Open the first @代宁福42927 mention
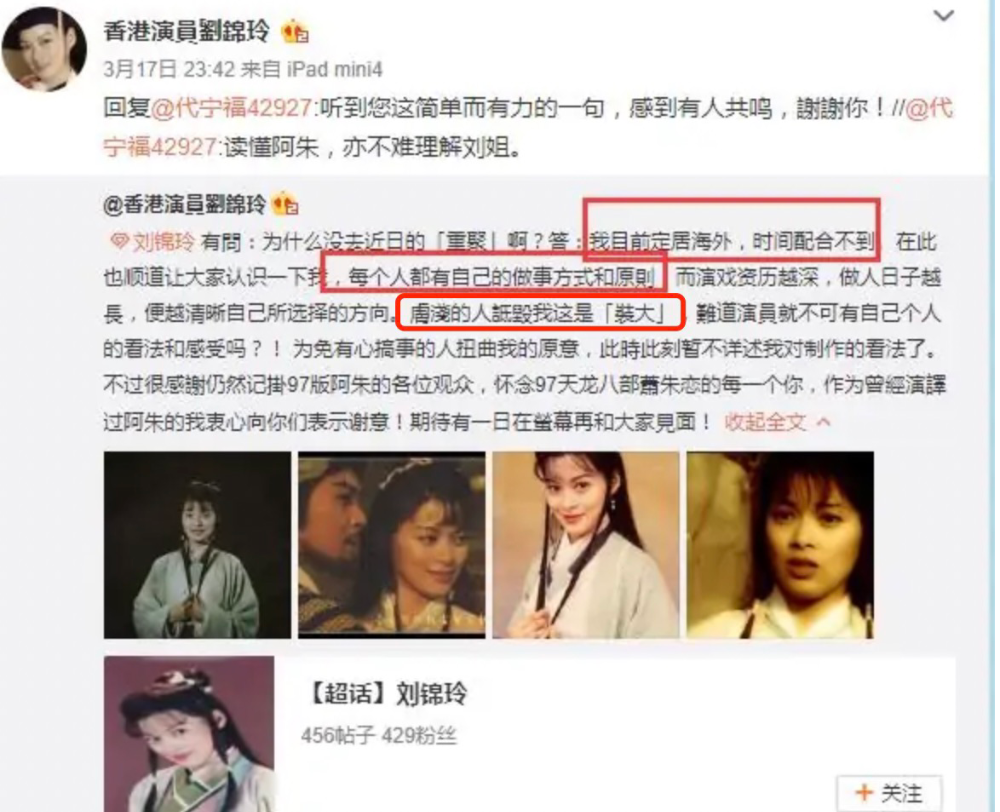Screen dimensions: 1000x812 pos(232,108)
